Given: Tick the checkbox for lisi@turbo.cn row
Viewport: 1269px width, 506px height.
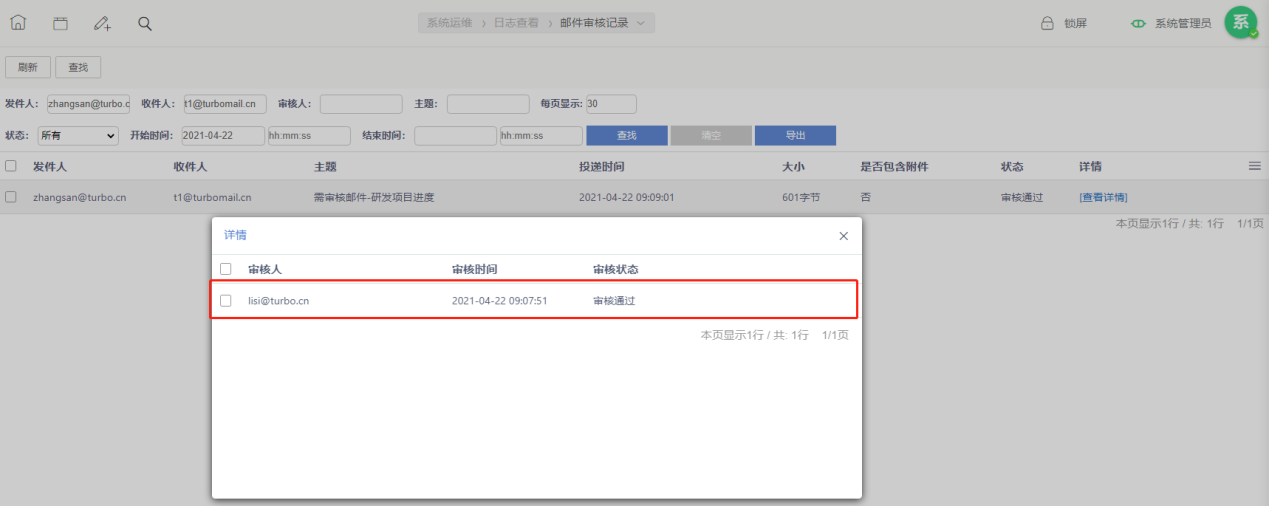Looking at the screenshot, I should [x=226, y=300].
